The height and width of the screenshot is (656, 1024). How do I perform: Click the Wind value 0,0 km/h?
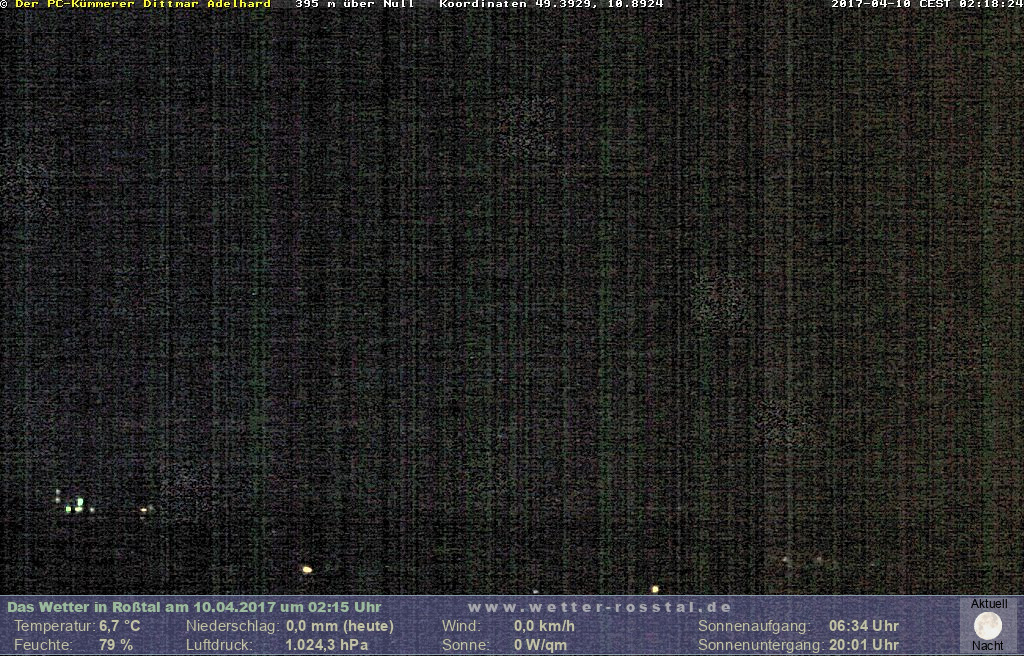544,626
